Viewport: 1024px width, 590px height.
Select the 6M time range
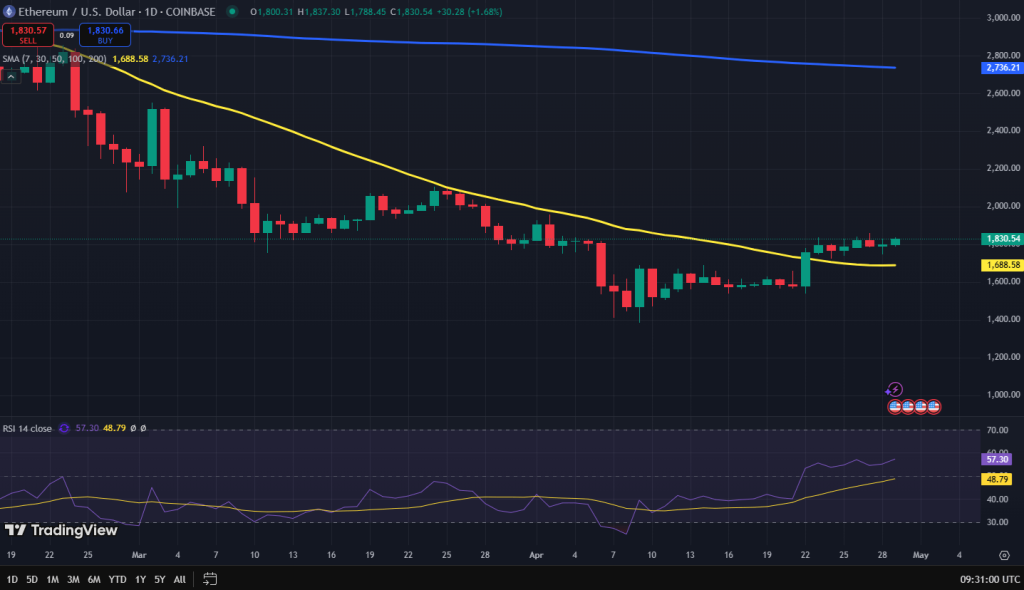94,579
